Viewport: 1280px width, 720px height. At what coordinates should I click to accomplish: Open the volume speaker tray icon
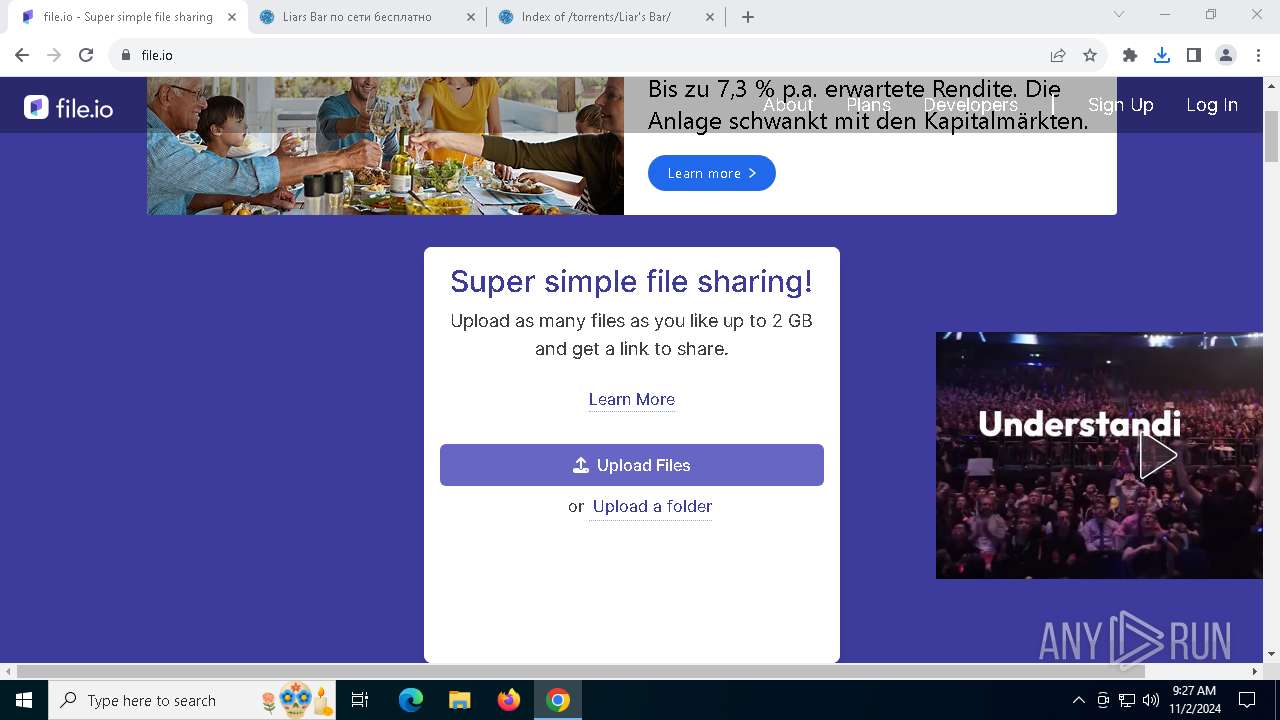(x=1150, y=700)
